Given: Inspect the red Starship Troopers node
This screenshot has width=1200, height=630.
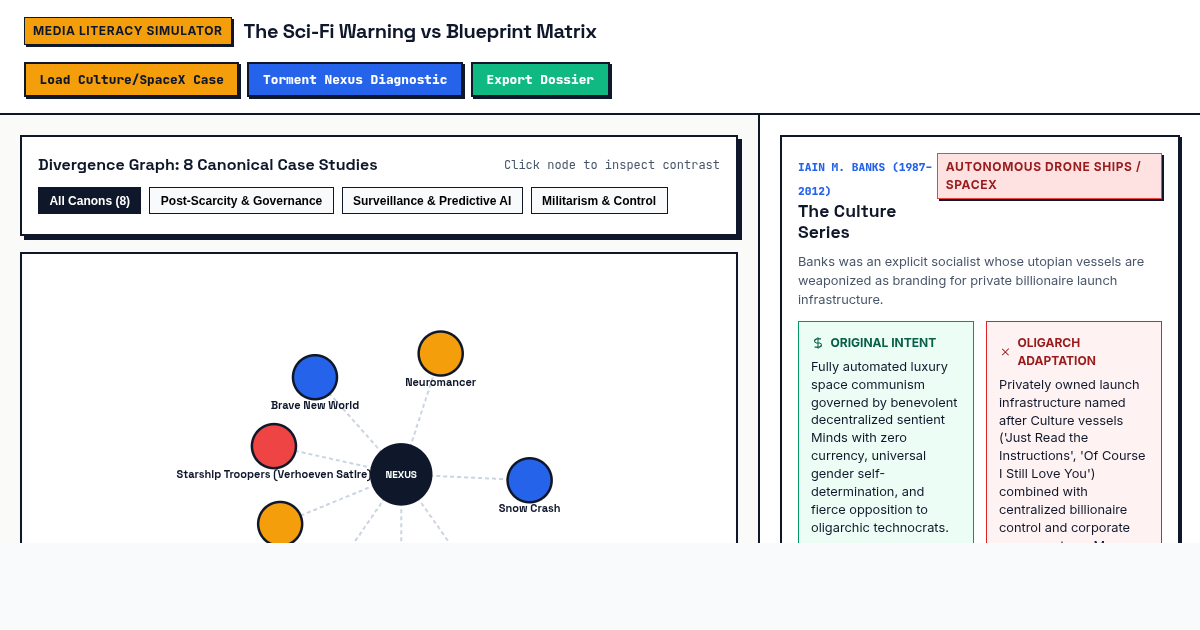Looking at the screenshot, I should coord(274,446).
